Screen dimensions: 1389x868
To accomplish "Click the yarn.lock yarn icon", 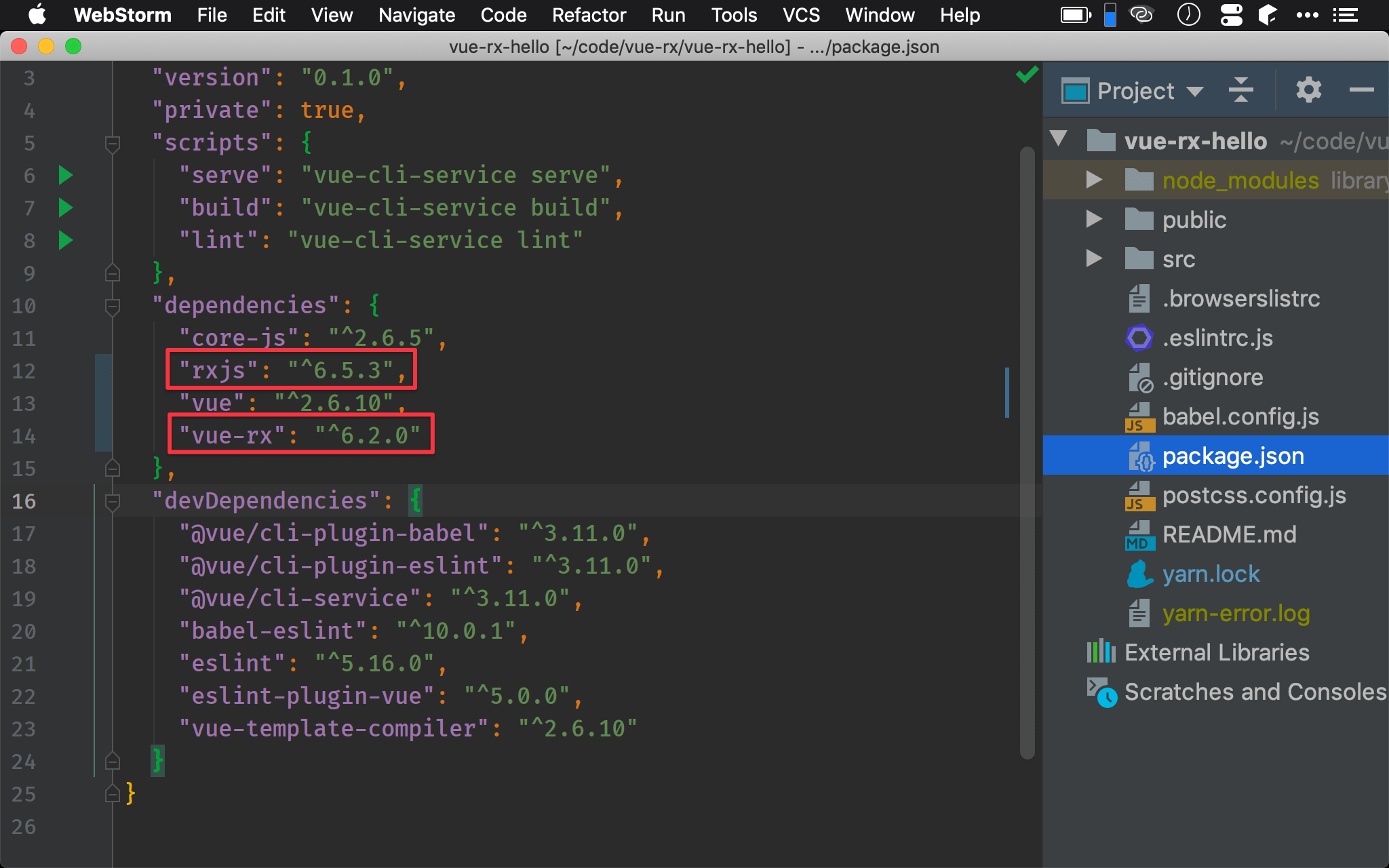I will point(1139,574).
